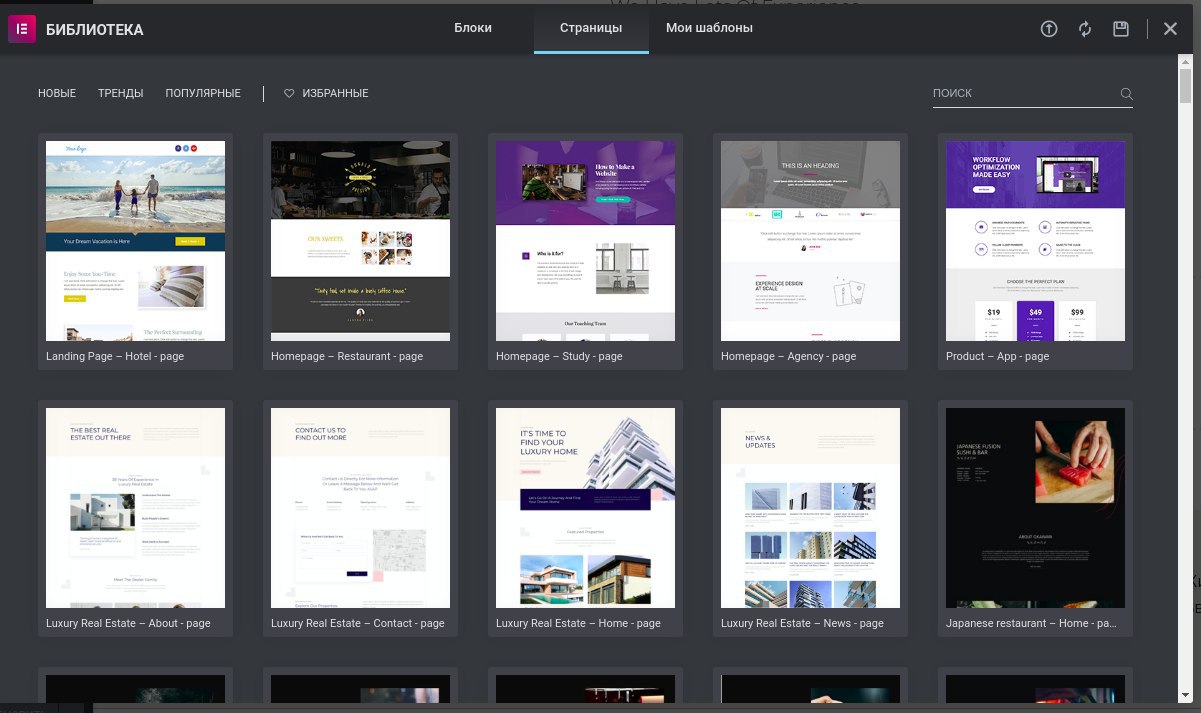Open Luxury Real Estate – News thumbnail
Screen dimensions: 1201x713
[x=810, y=508]
